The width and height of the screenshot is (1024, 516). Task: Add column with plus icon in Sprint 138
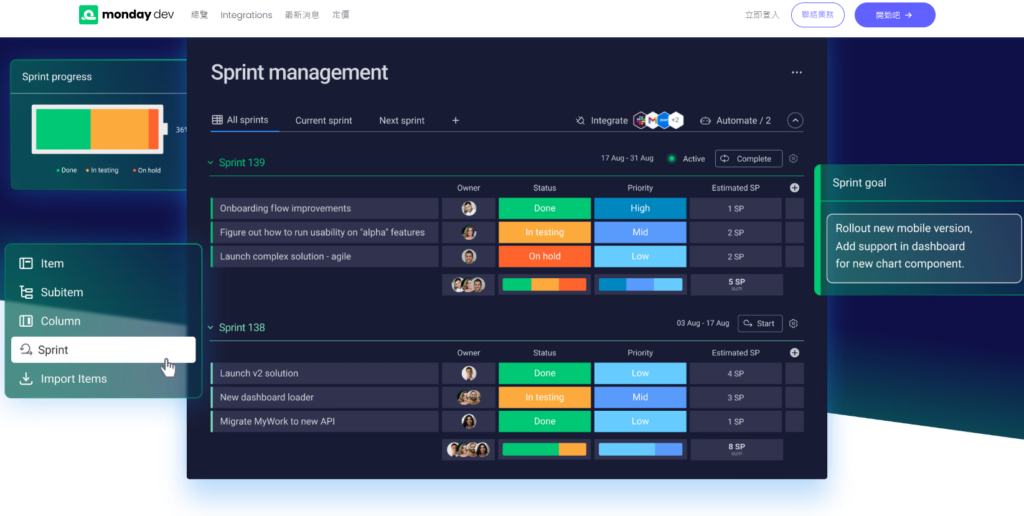click(x=795, y=353)
